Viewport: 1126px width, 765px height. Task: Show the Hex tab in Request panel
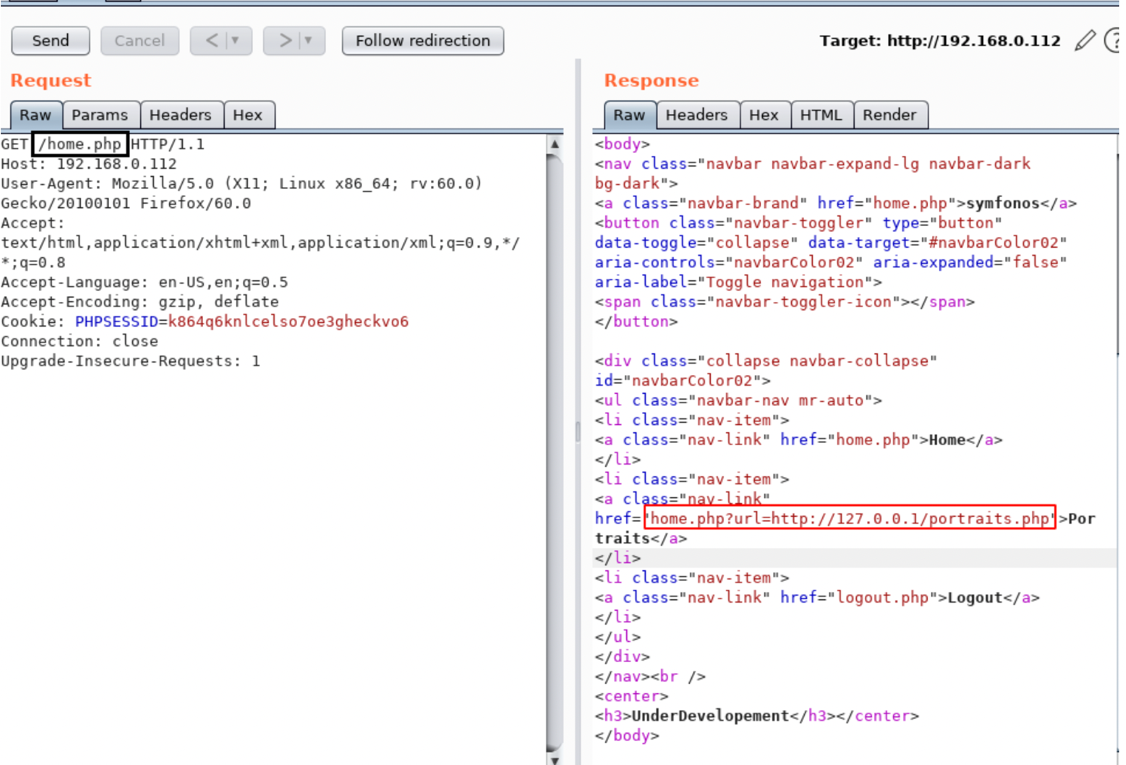click(247, 115)
